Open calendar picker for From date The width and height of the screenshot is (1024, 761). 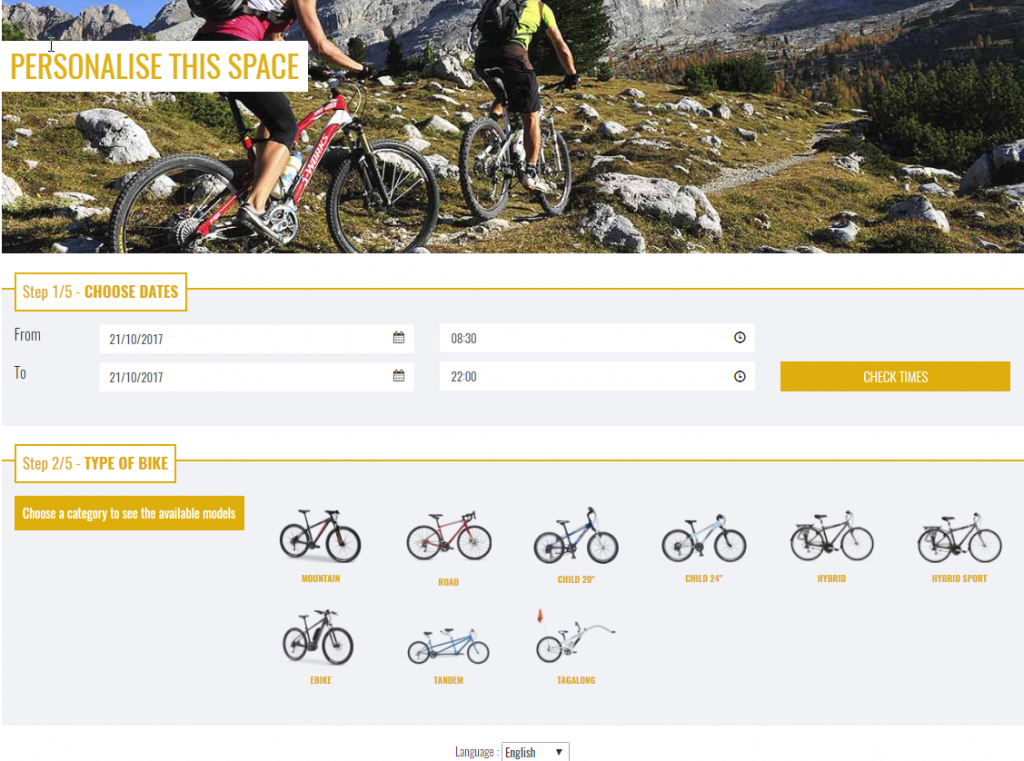[398, 338]
